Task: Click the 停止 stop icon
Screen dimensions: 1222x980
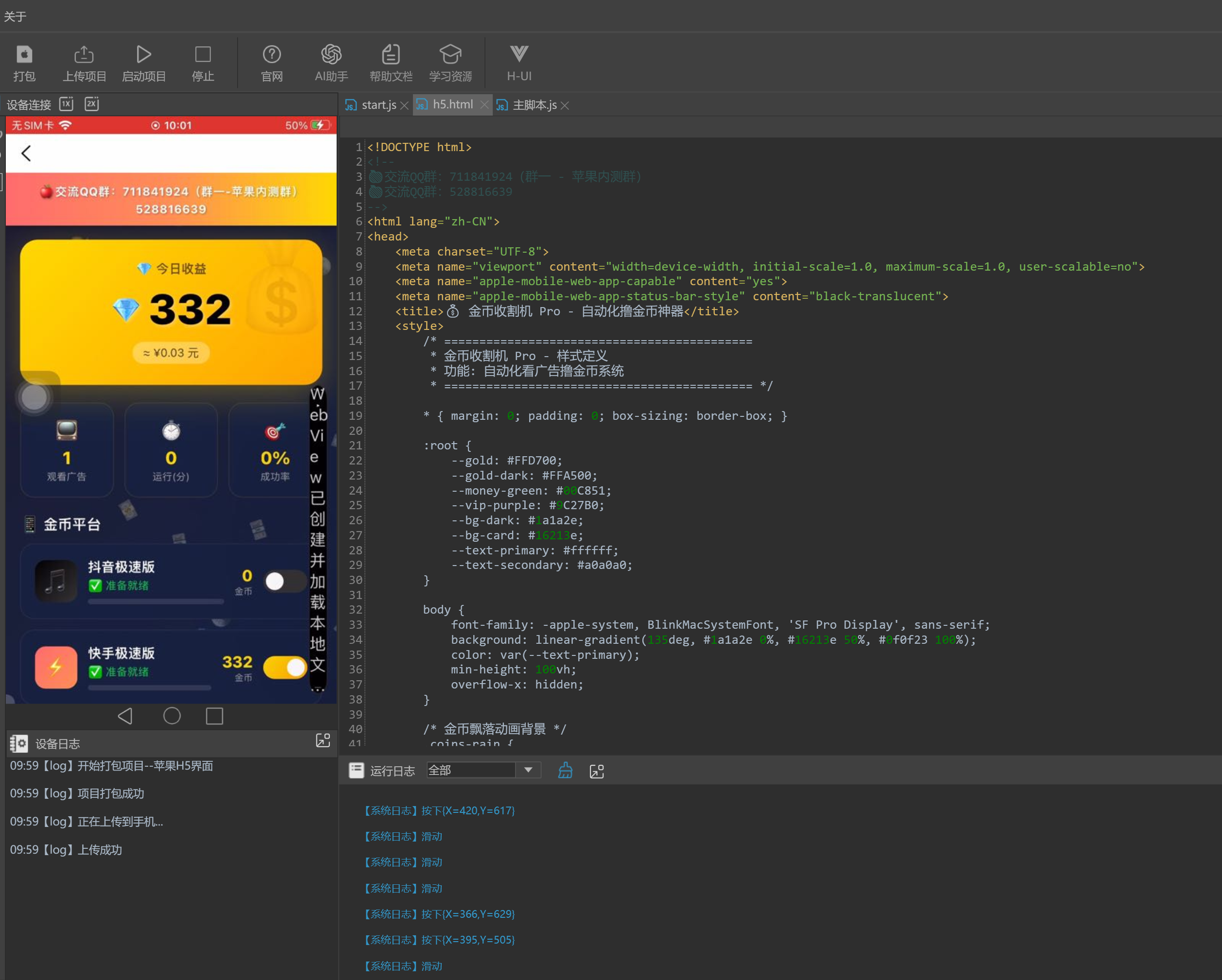Action: (x=202, y=55)
